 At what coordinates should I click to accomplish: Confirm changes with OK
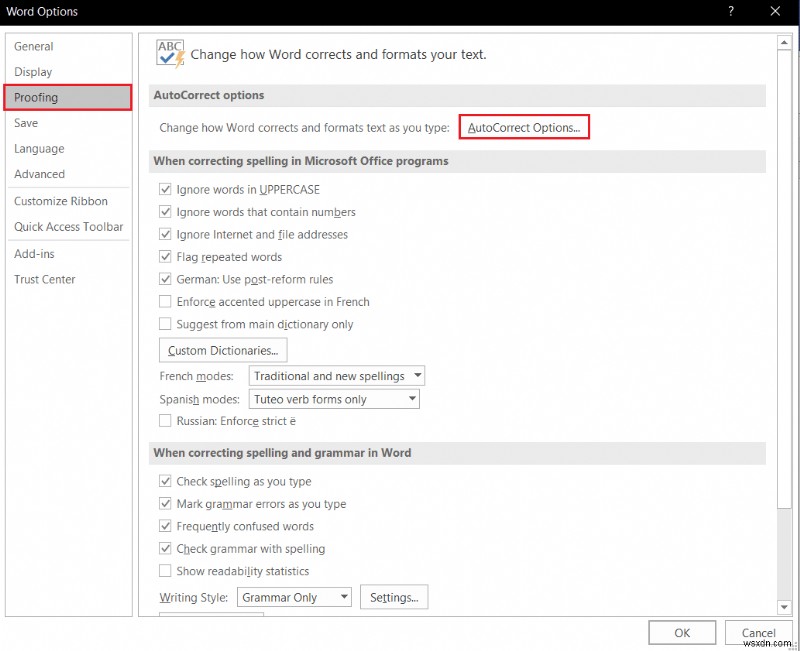click(681, 632)
